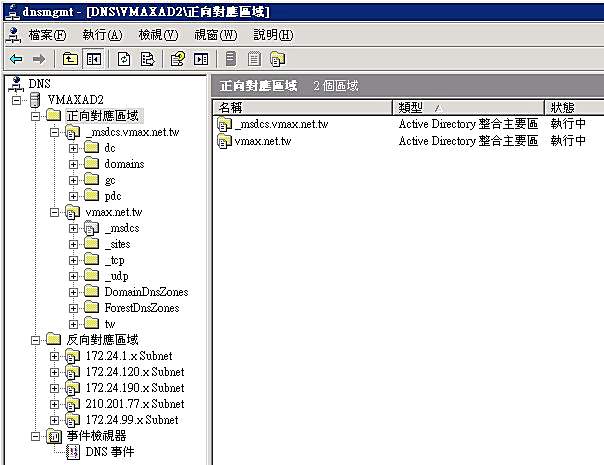604x465 pixels.
Task: Expand the pdc folder node
Action: [73, 196]
